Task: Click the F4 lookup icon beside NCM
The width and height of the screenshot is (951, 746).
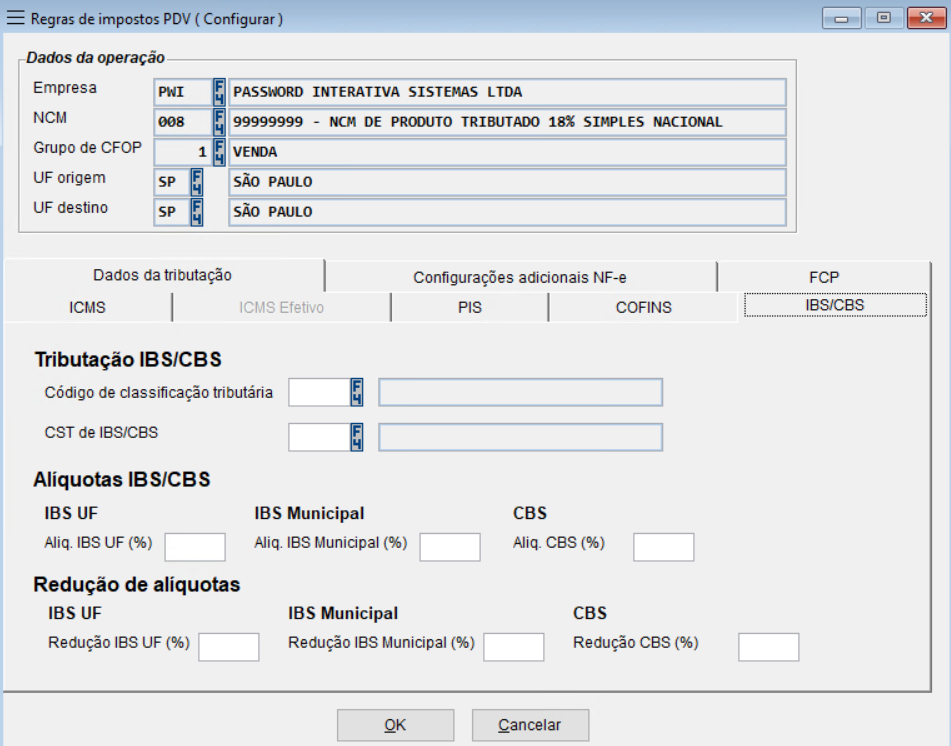Action: 219,122
